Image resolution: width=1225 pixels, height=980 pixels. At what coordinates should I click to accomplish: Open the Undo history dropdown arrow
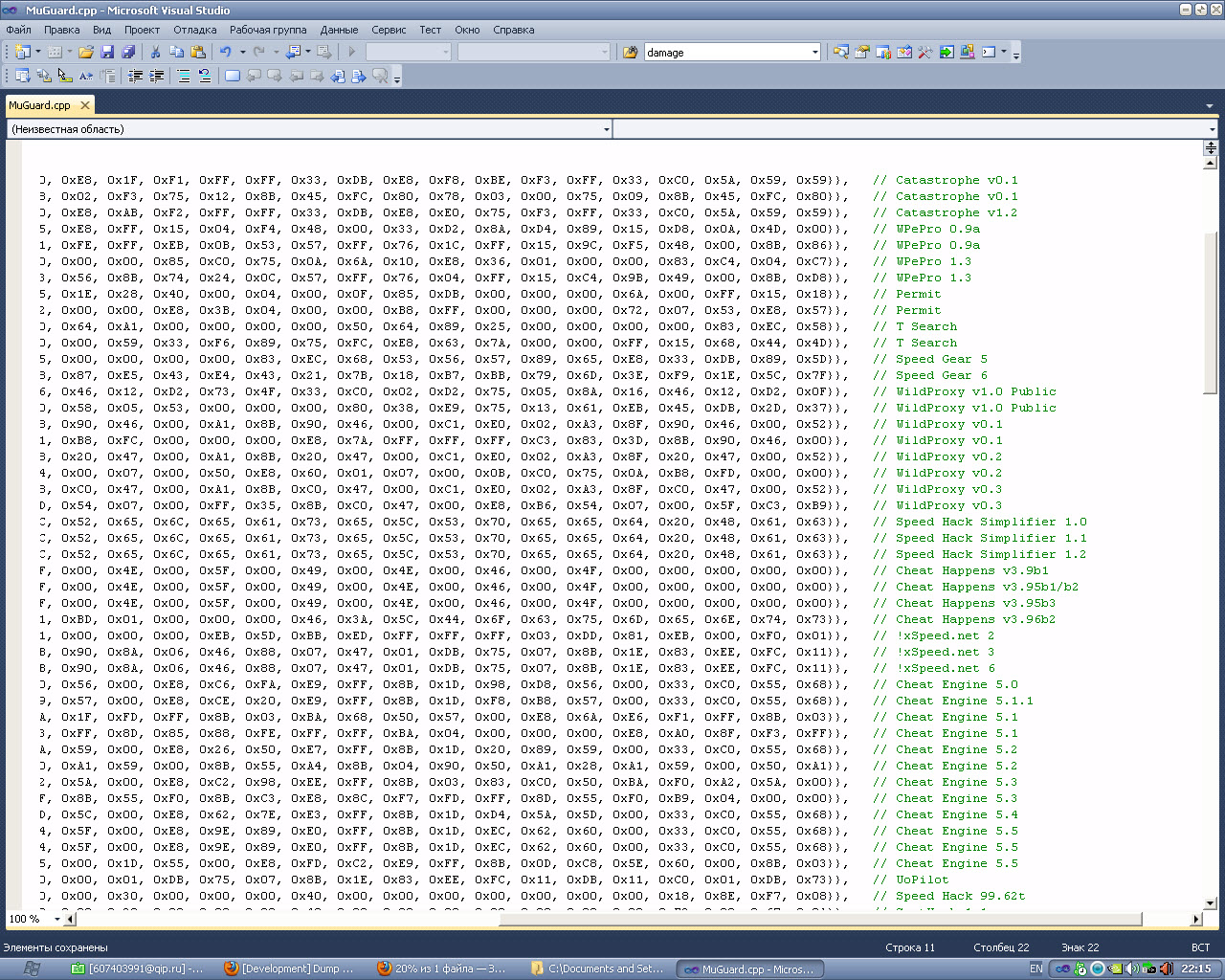coord(242,52)
